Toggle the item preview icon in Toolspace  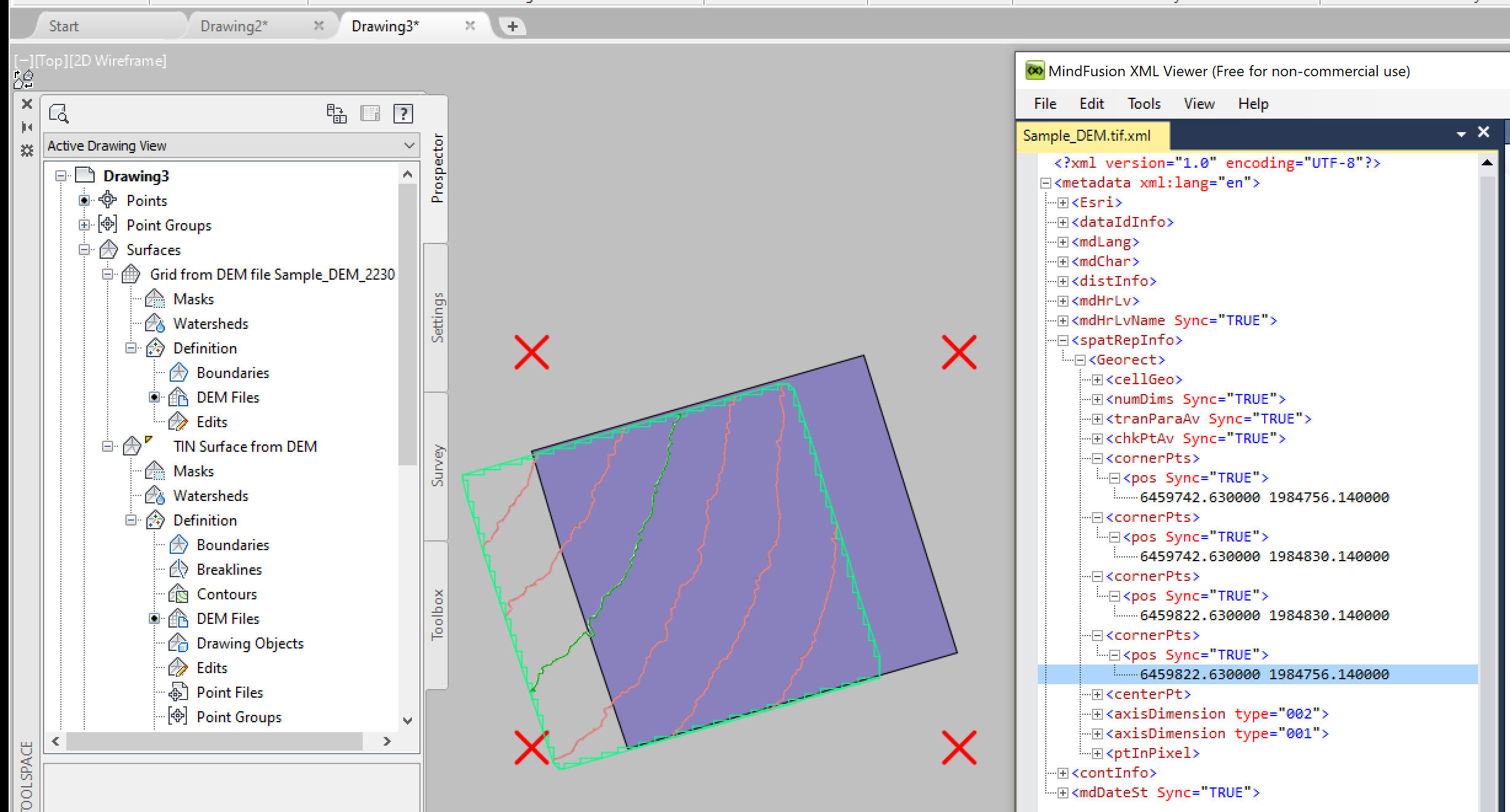(58, 114)
